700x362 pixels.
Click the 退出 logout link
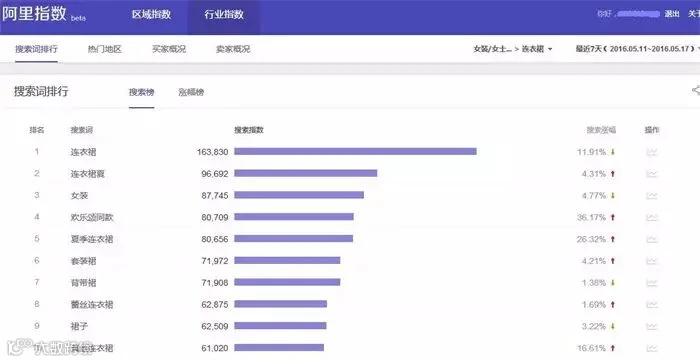tap(672, 14)
